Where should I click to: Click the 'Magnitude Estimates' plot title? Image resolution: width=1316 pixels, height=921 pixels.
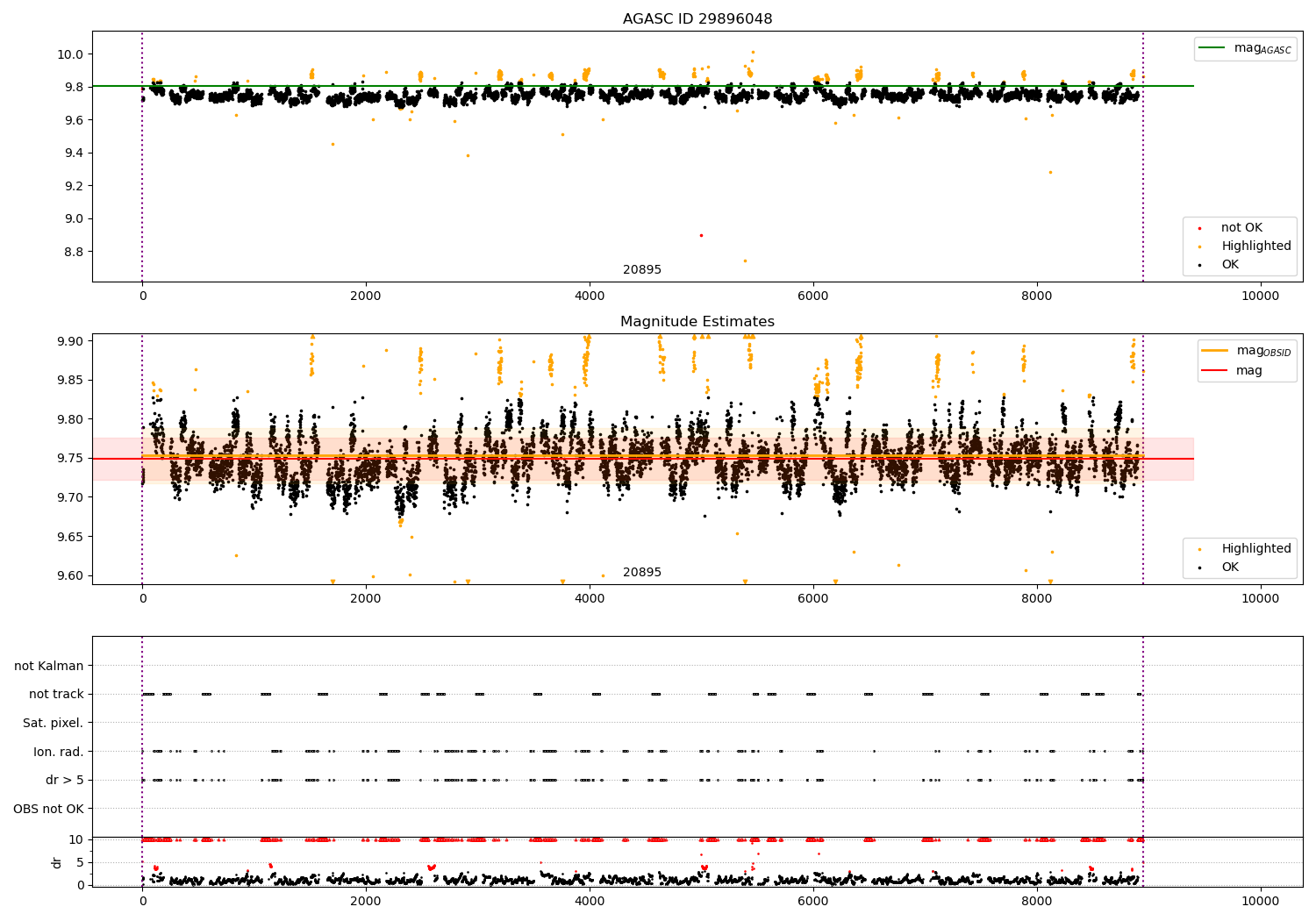697,322
